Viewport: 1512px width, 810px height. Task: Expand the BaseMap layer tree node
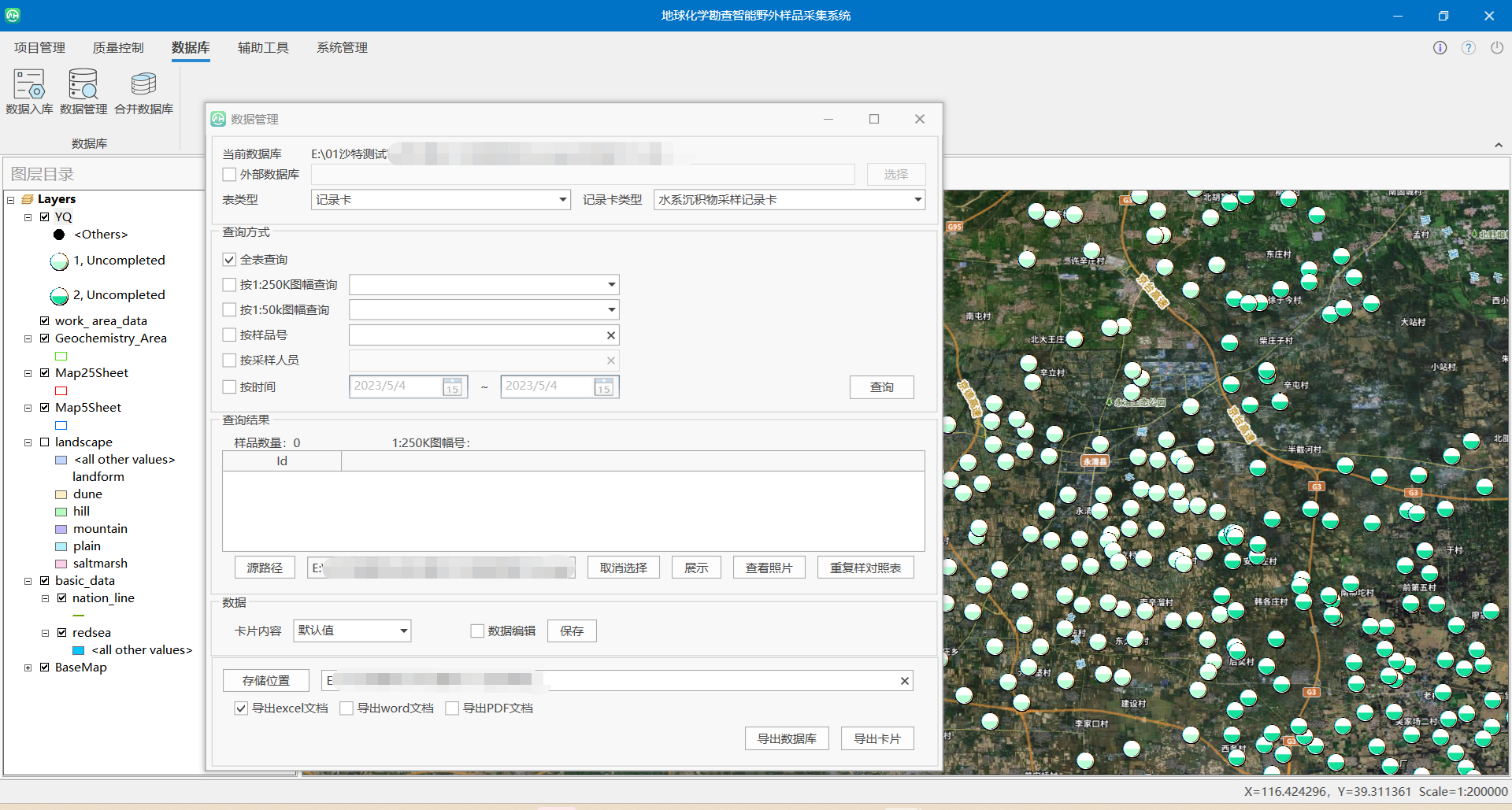(x=28, y=668)
